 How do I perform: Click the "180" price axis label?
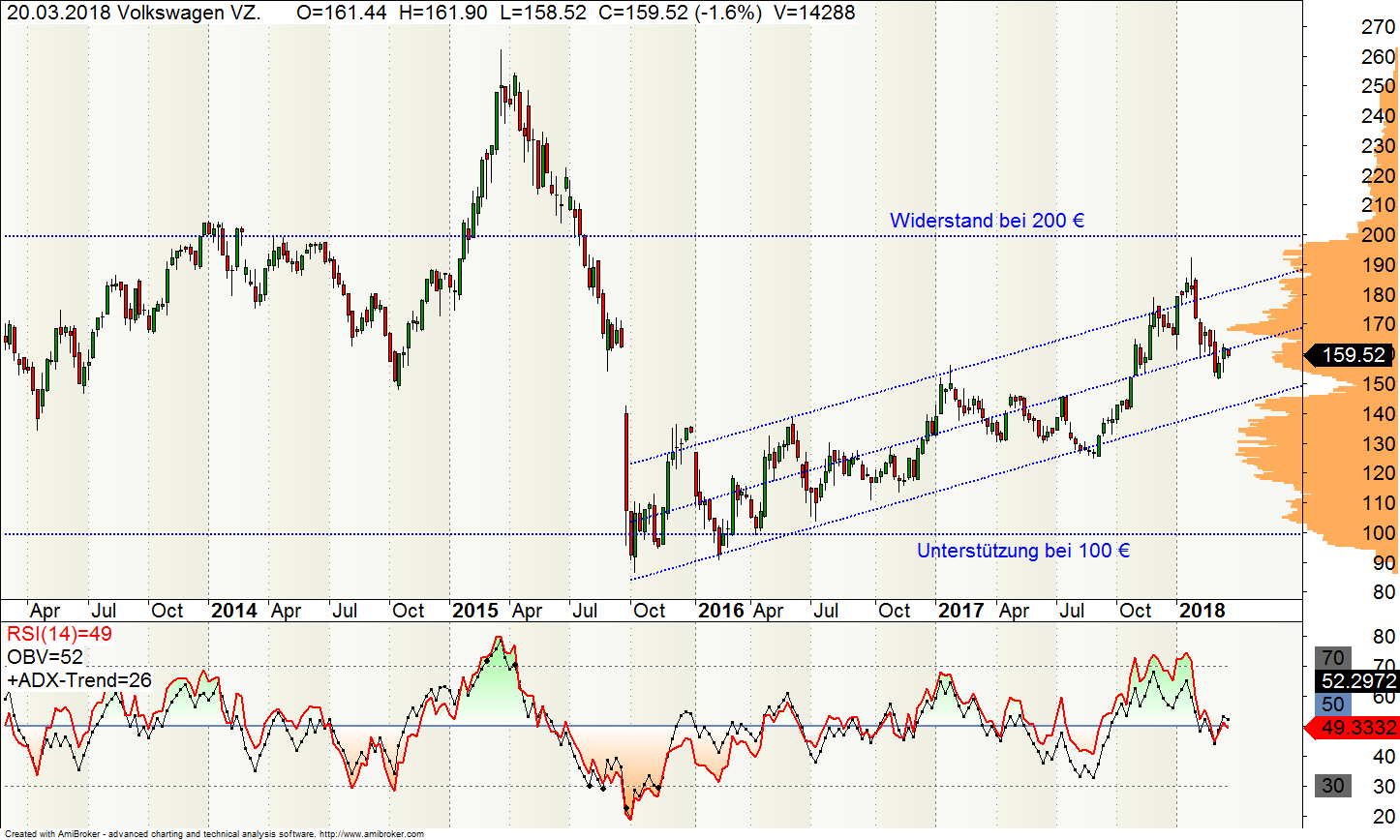click(1379, 295)
